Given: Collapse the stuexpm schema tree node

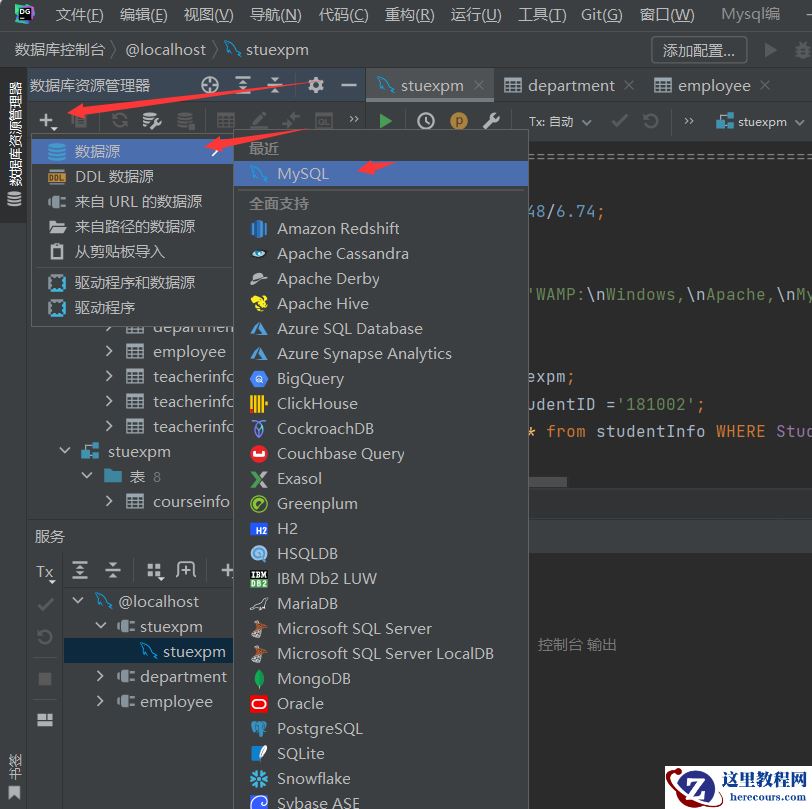Looking at the screenshot, I should (65, 451).
